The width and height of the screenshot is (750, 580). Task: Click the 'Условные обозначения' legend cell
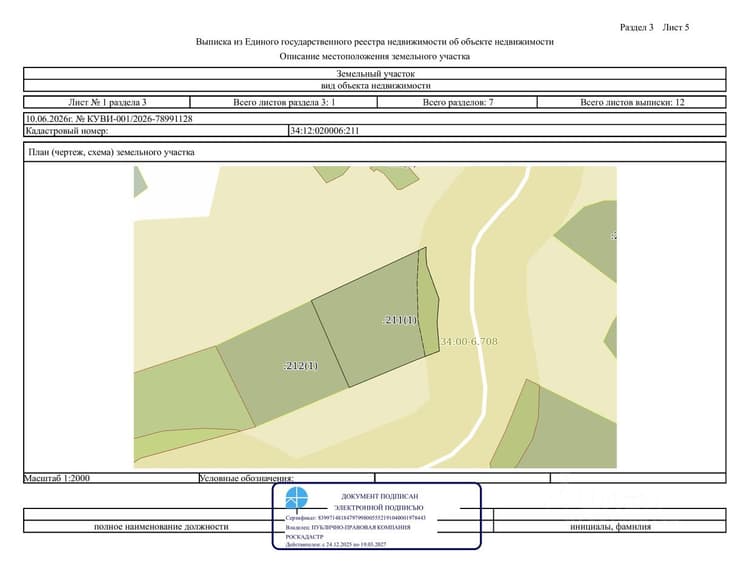tap(287, 478)
